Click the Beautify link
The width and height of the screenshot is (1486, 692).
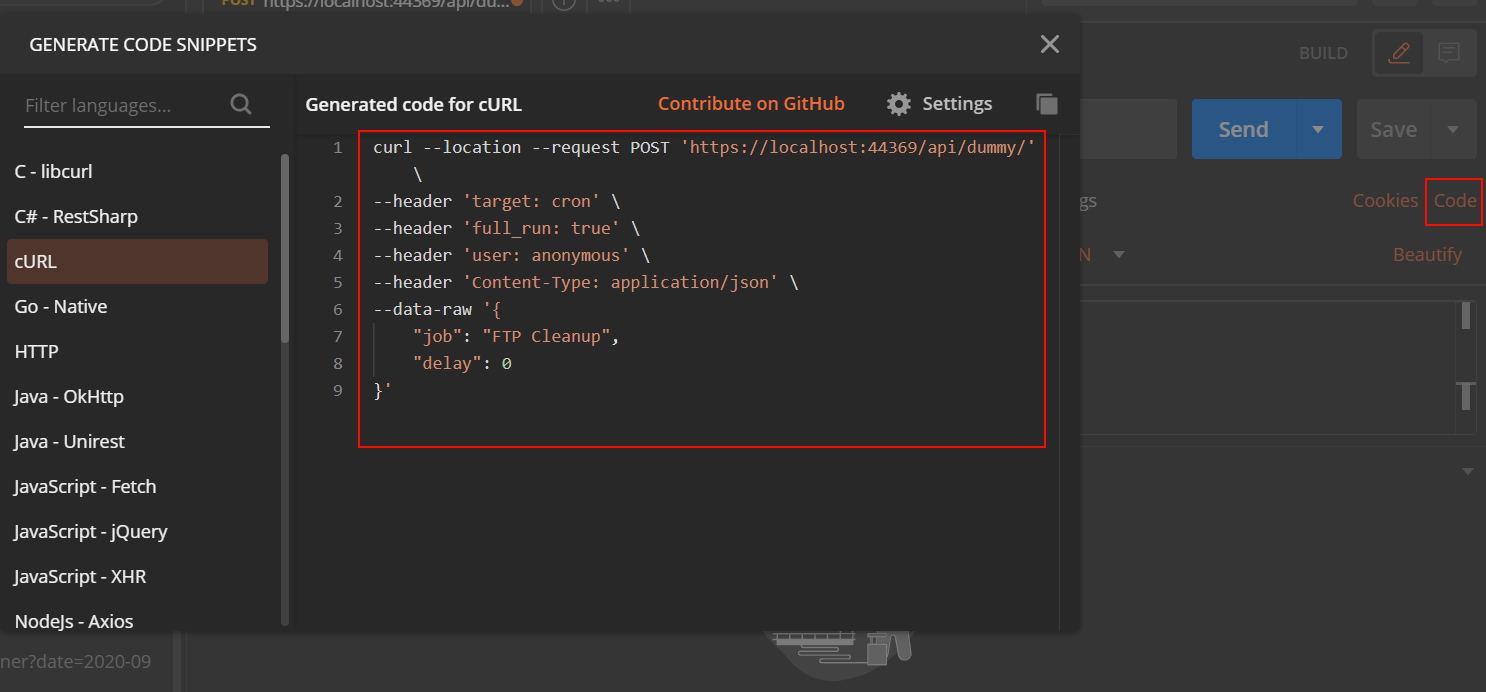pos(1427,255)
